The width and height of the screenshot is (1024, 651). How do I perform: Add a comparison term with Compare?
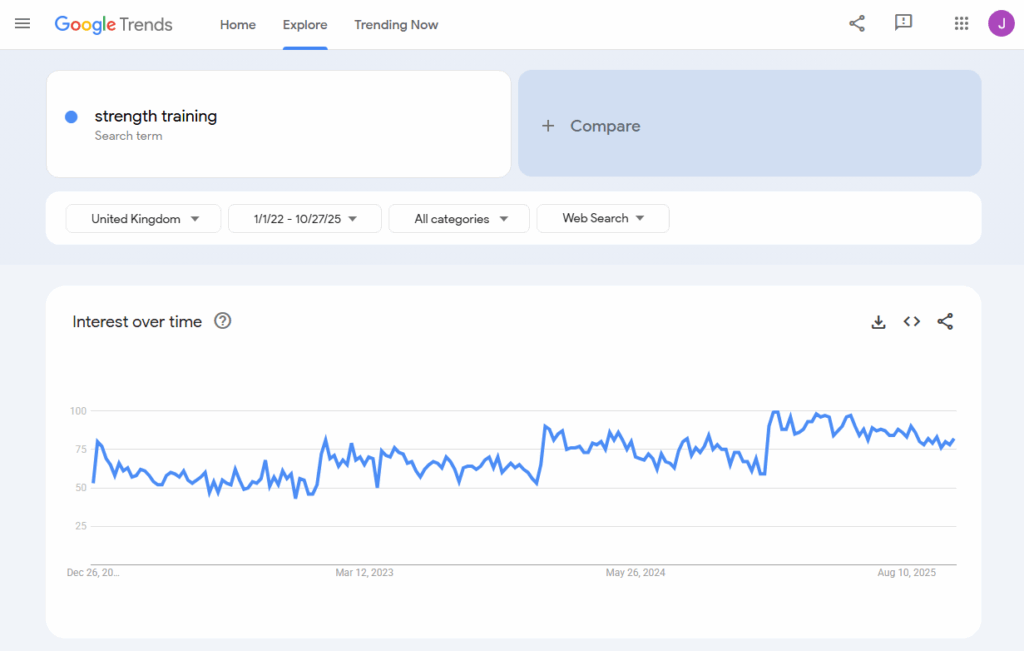(590, 125)
